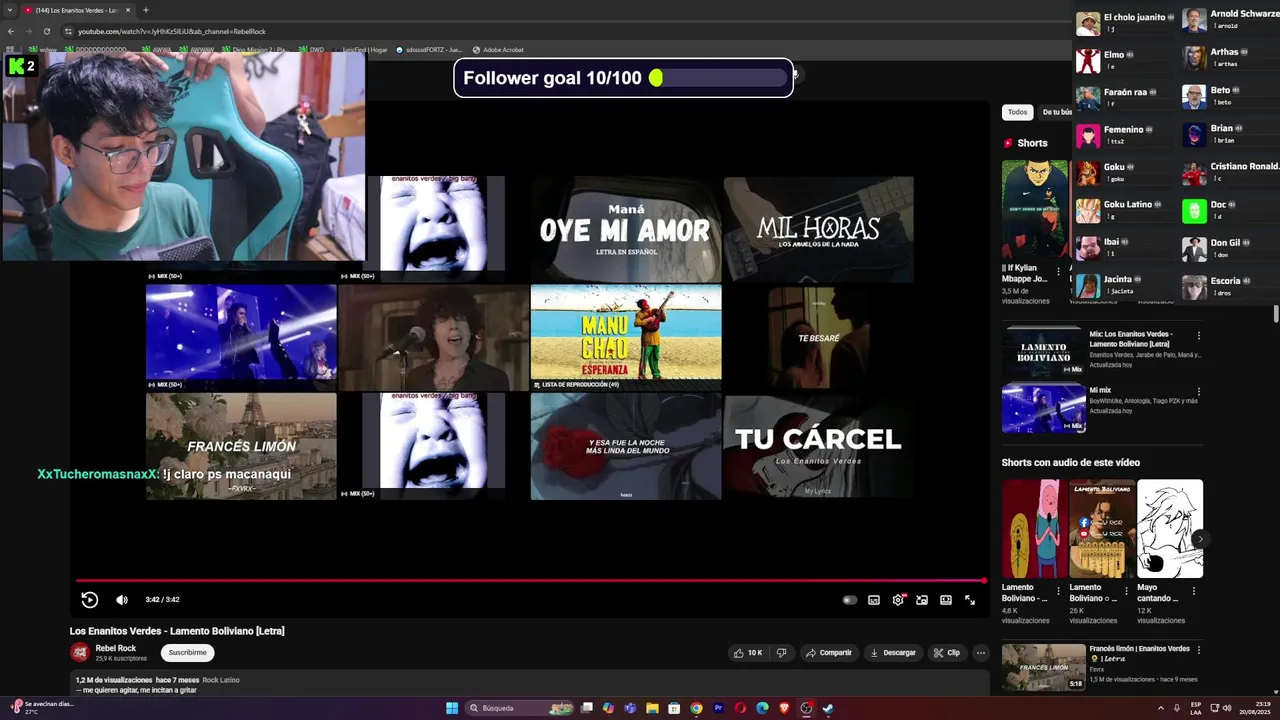Screen dimensions: 1280x720
Task: Open the Windows Start menu
Action: click(x=452, y=708)
